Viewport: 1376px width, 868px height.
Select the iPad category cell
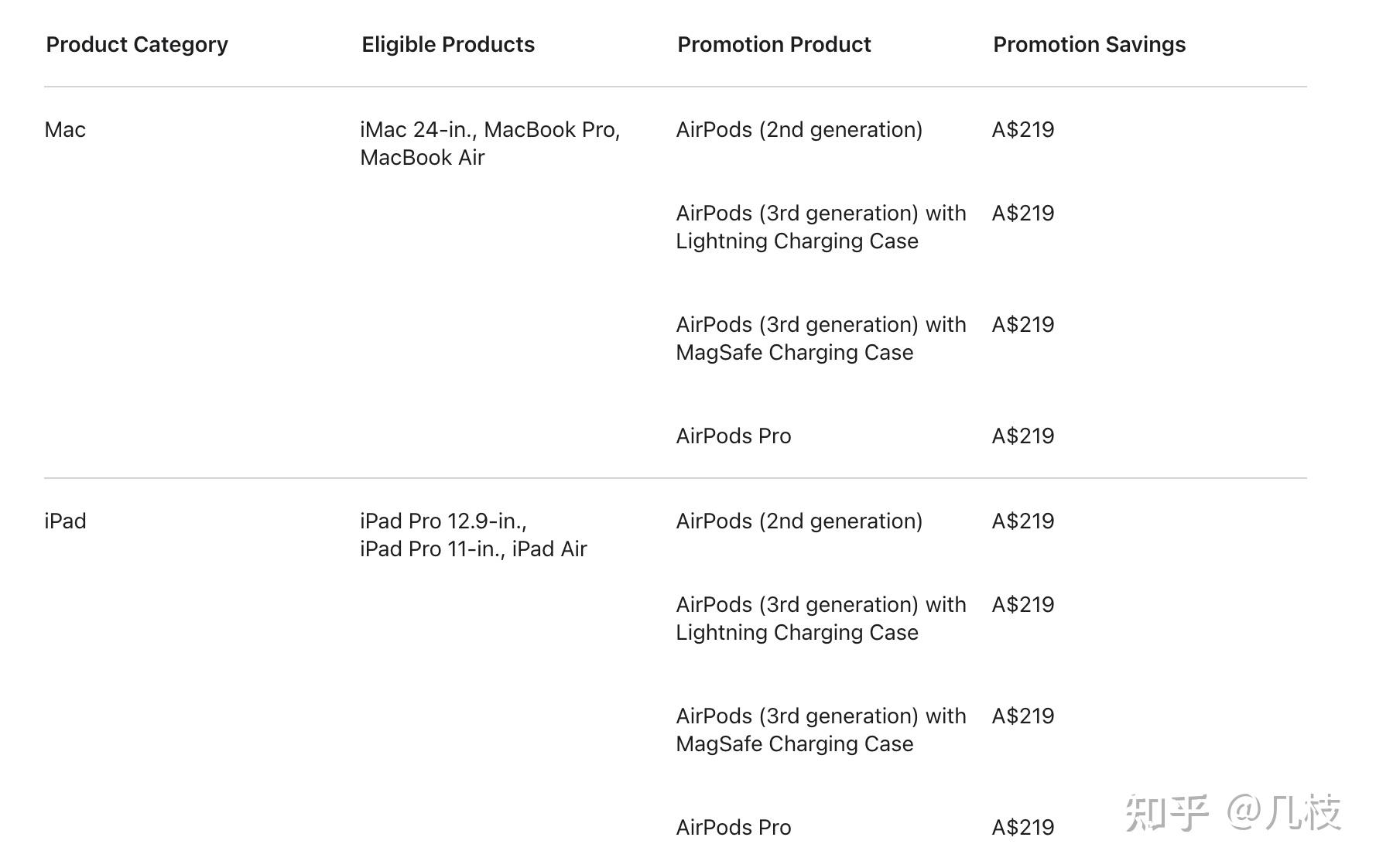pyautogui.click(x=65, y=521)
